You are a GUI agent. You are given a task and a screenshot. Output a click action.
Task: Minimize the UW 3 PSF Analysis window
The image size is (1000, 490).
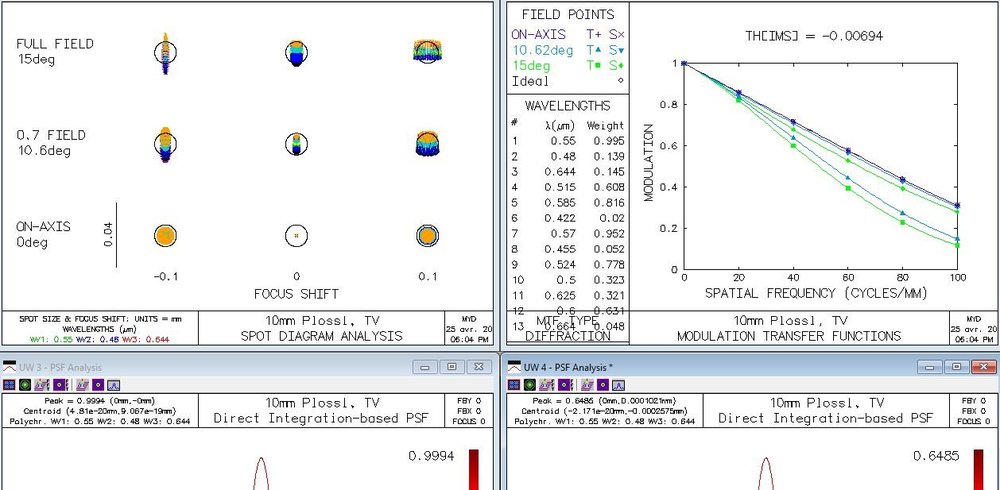(425, 367)
